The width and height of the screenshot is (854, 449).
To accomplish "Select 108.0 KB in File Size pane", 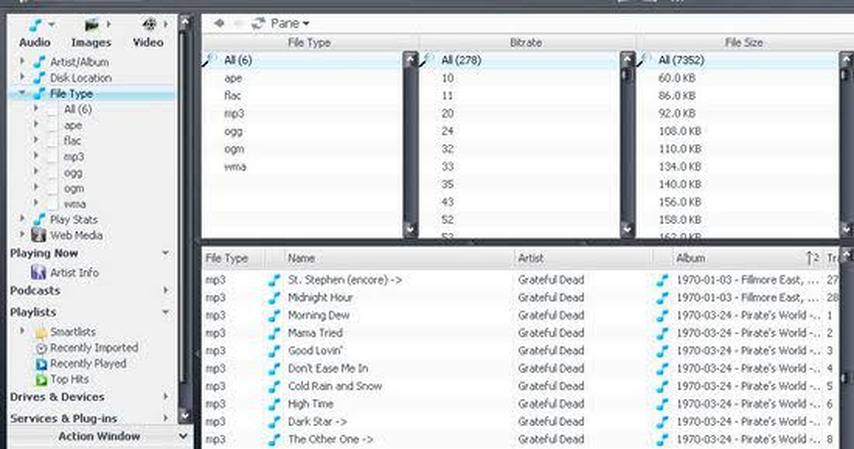I will (x=680, y=131).
